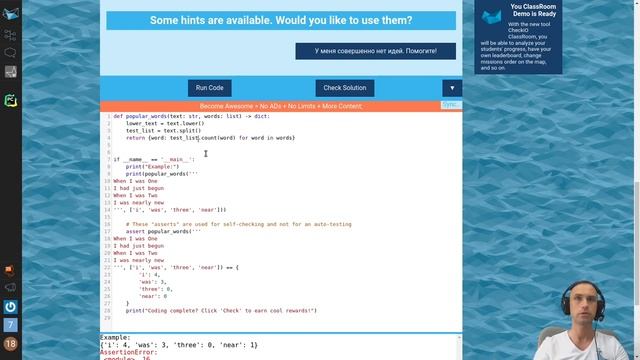Click the Check Solution button
This screenshot has height=360, width=640.
point(344,88)
